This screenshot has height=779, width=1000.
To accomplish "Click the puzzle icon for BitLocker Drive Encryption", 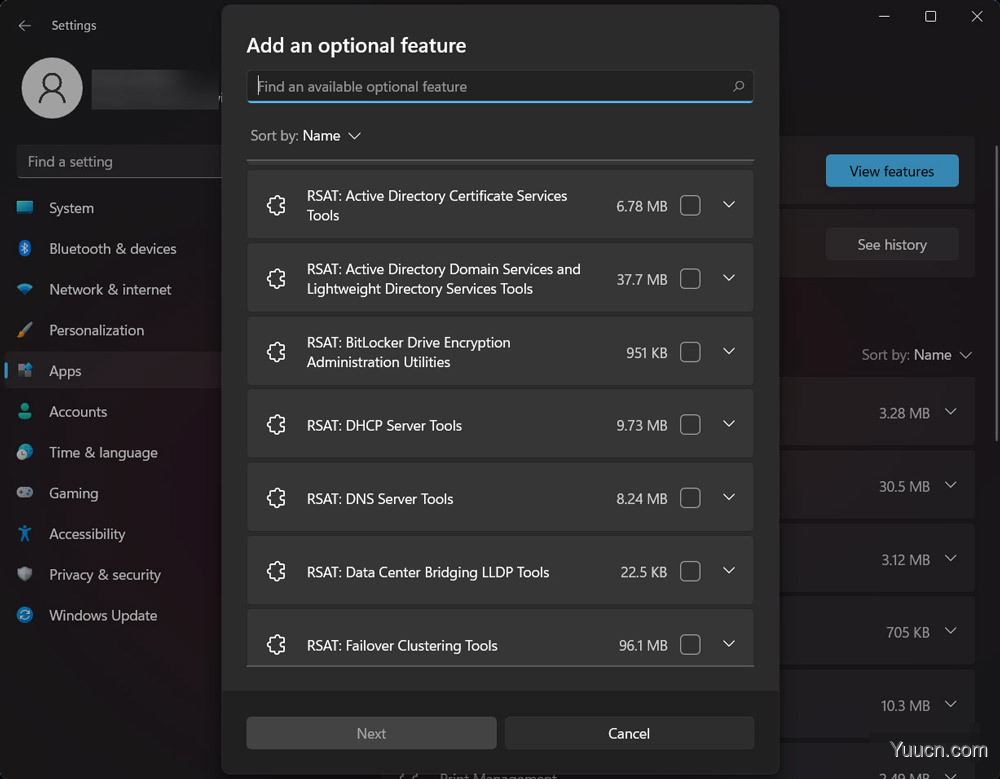I will click(x=276, y=352).
